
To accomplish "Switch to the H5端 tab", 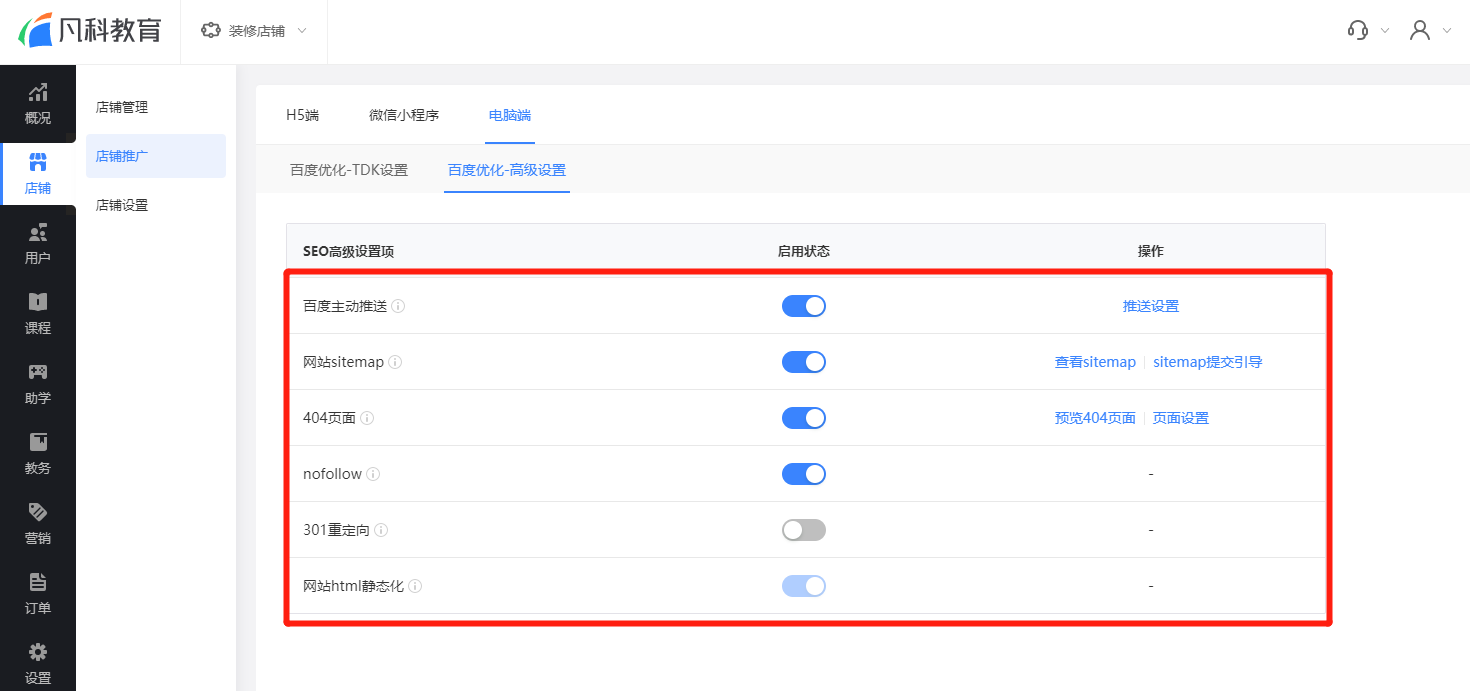I will pos(302,115).
